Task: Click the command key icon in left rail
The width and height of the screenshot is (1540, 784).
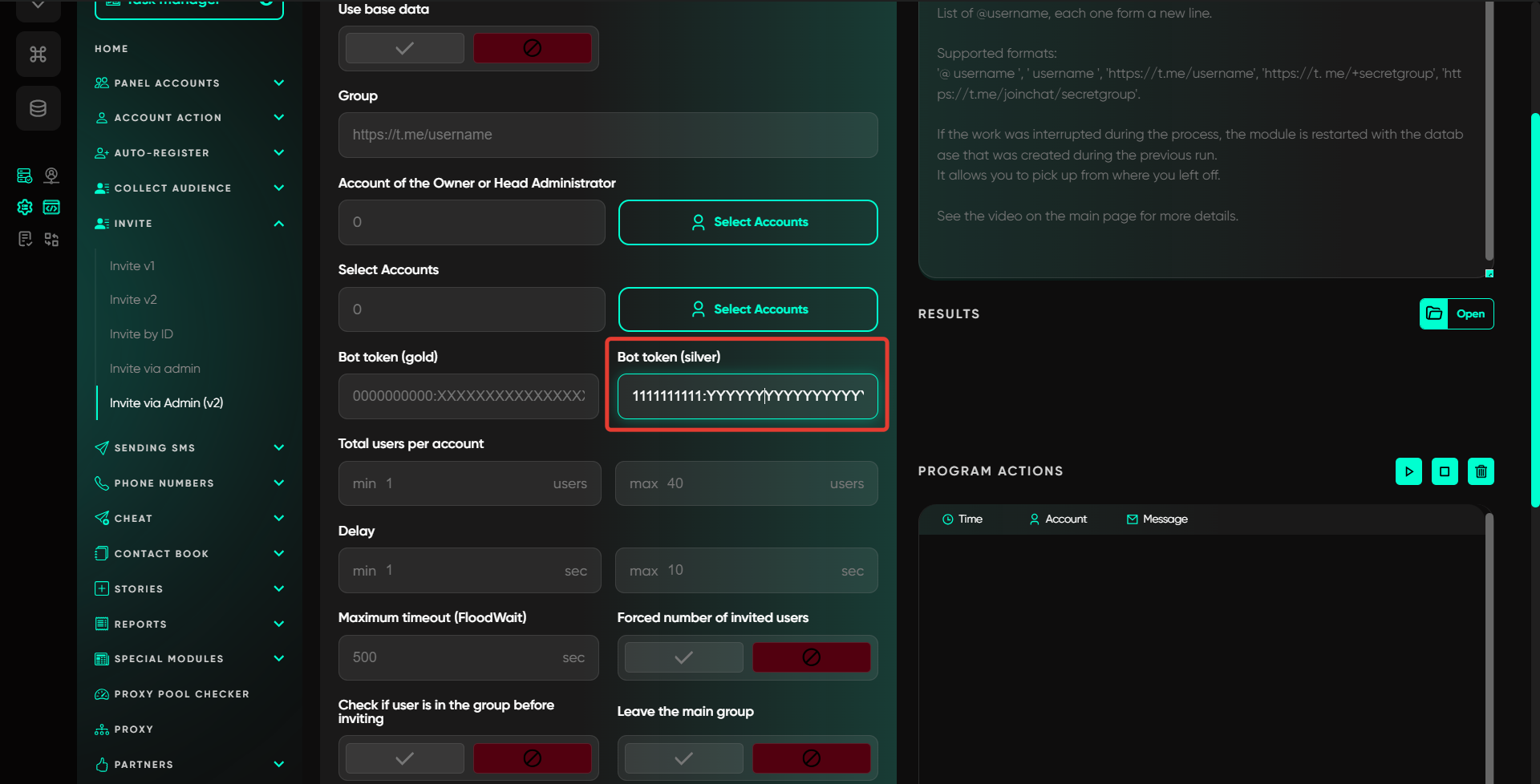Action: pyautogui.click(x=38, y=54)
